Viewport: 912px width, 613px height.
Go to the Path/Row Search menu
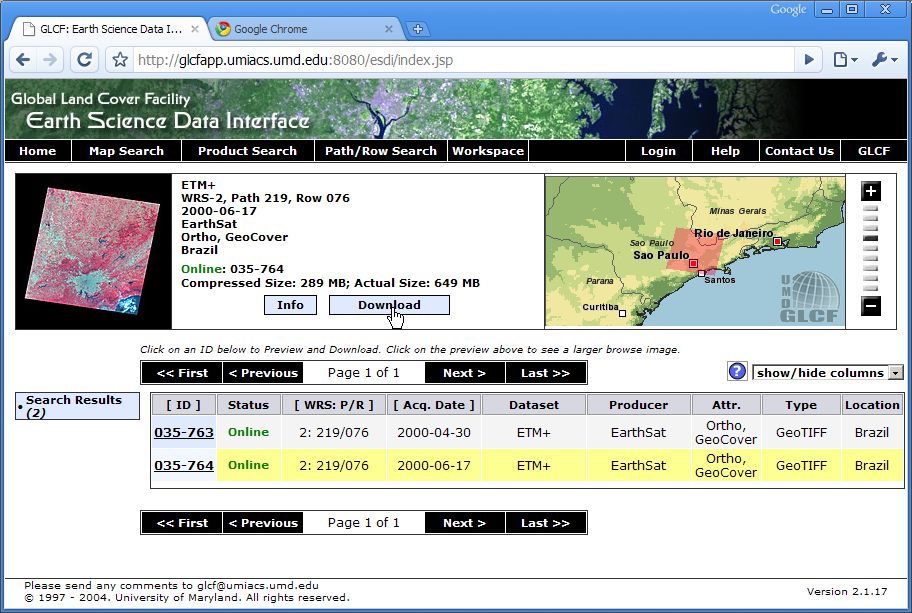380,151
